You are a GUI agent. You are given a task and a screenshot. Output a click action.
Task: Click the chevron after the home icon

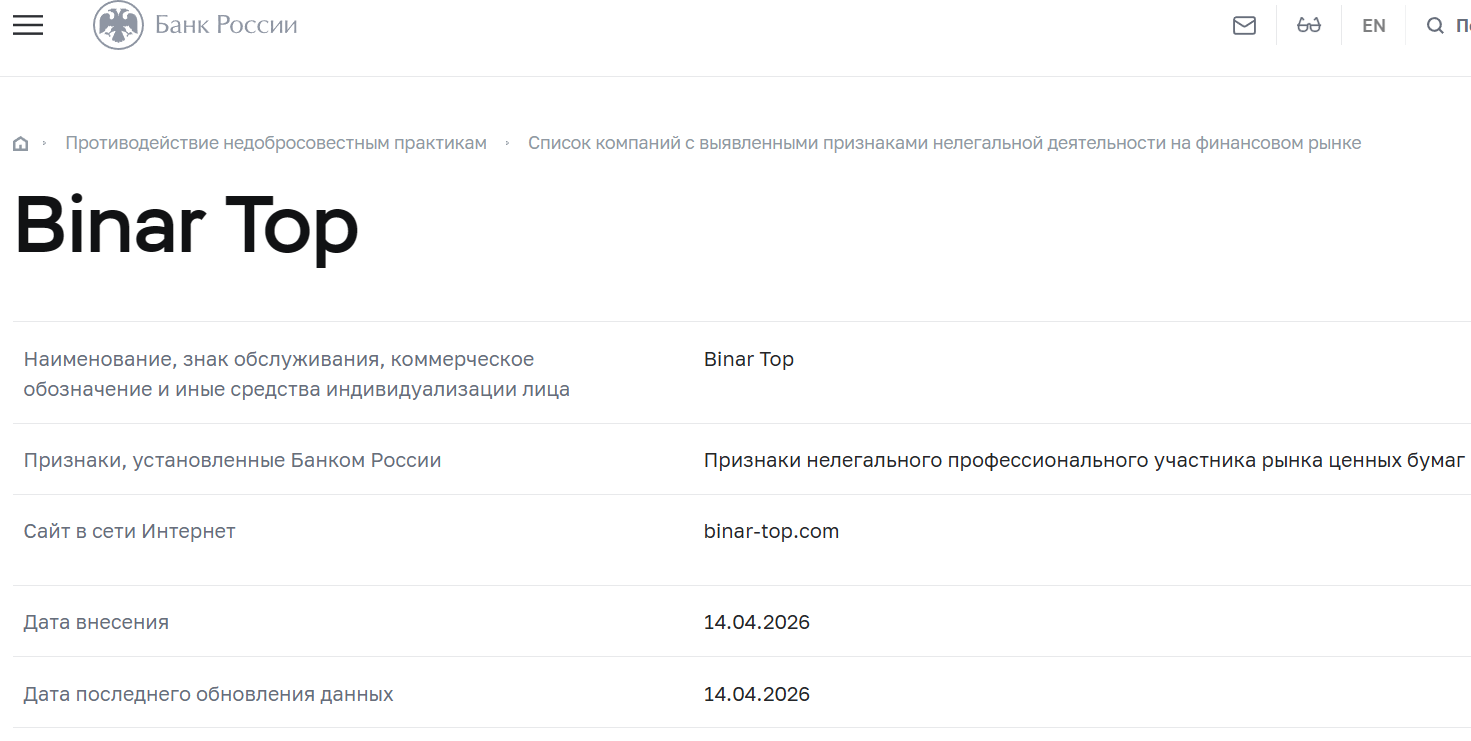(x=45, y=142)
